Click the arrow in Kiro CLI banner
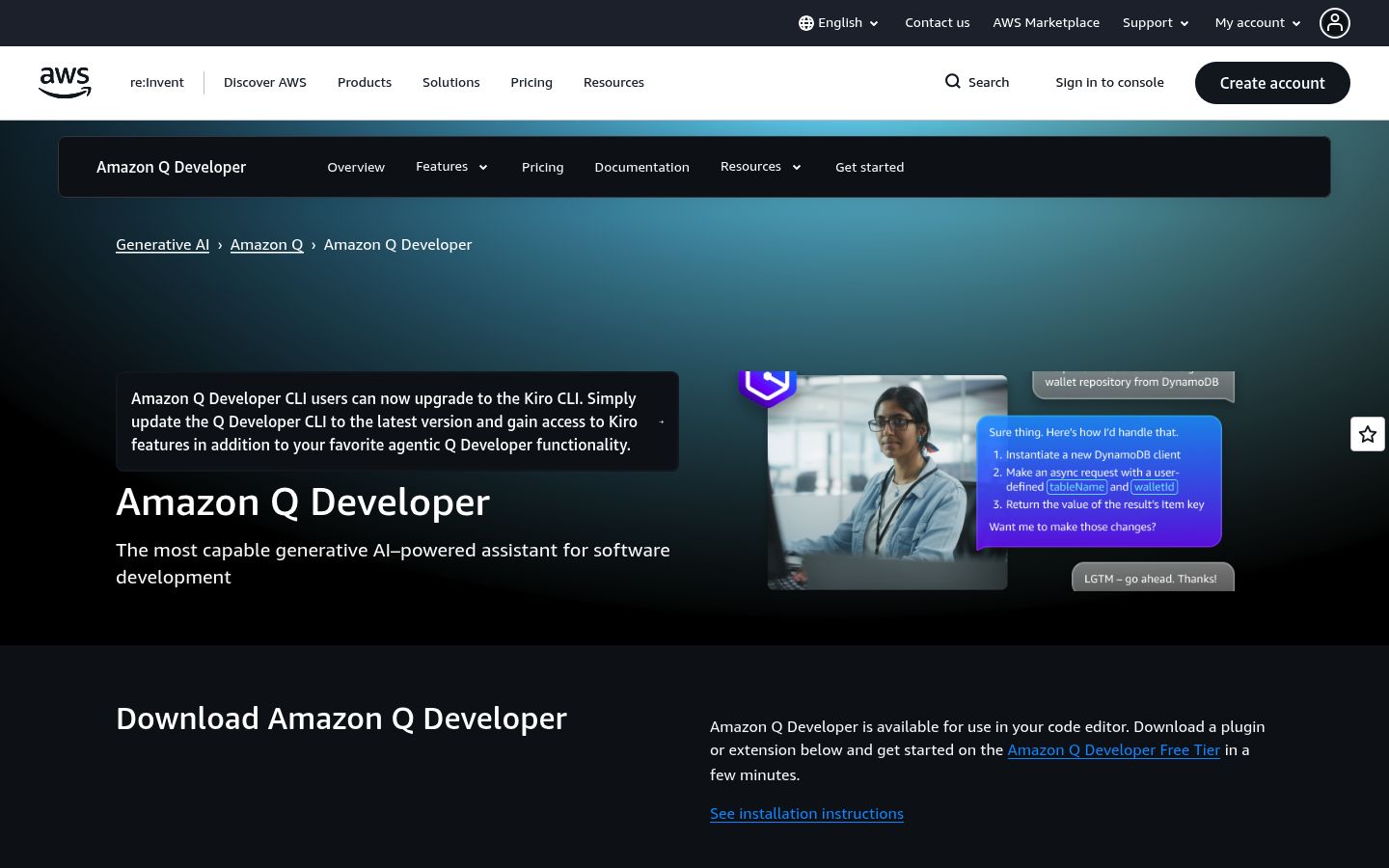 tap(662, 421)
